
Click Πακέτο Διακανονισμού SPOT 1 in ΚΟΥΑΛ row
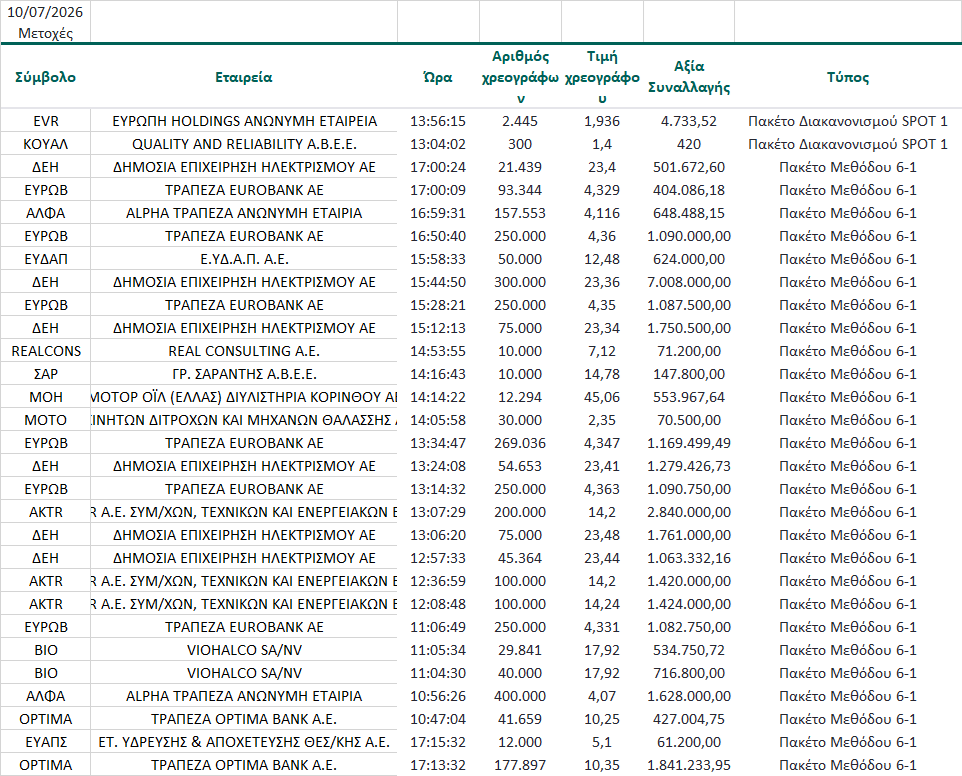848,144
